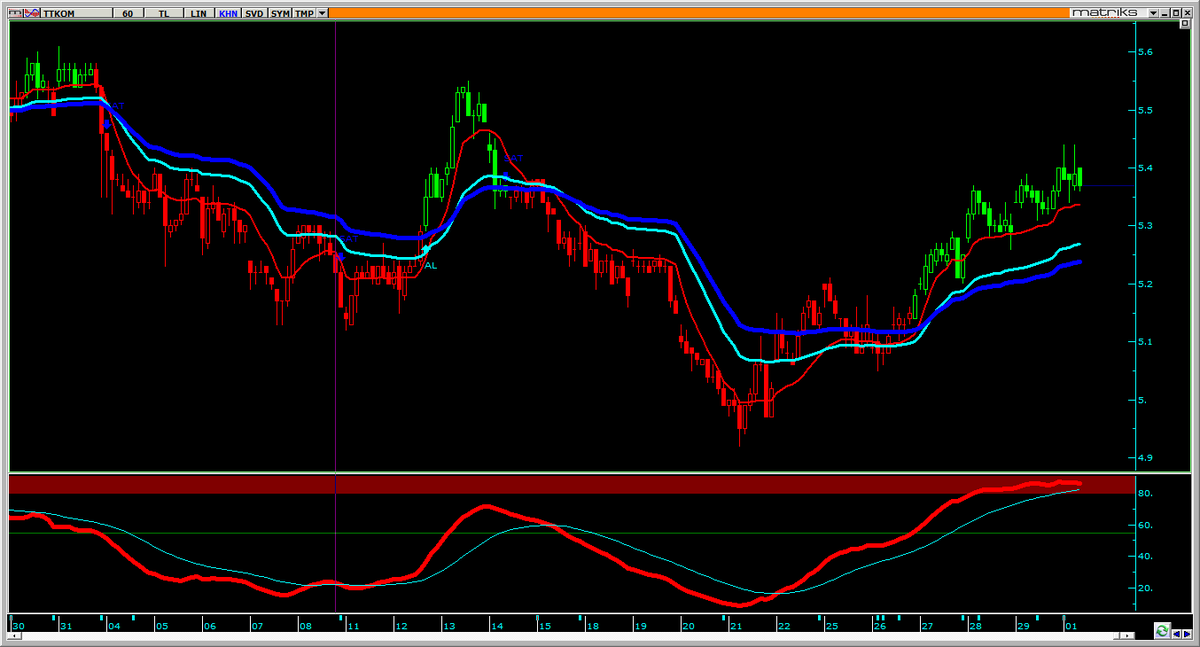1200x647 pixels.
Task: Open the dropdown arrow beside matriks logo
Action: (x=1153, y=13)
